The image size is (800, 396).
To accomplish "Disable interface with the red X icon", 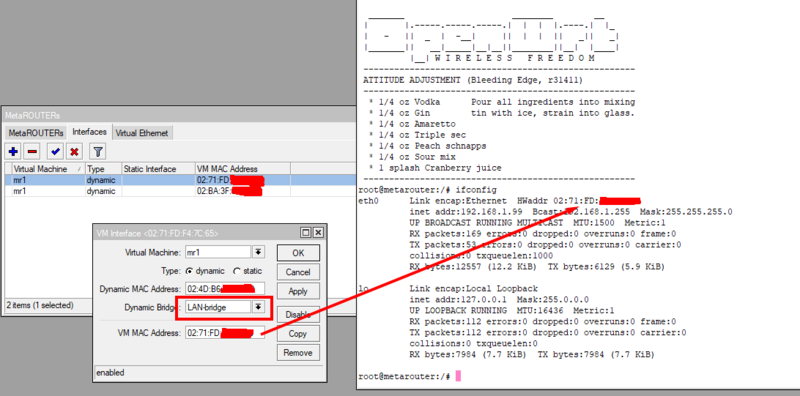I will tap(74, 152).
